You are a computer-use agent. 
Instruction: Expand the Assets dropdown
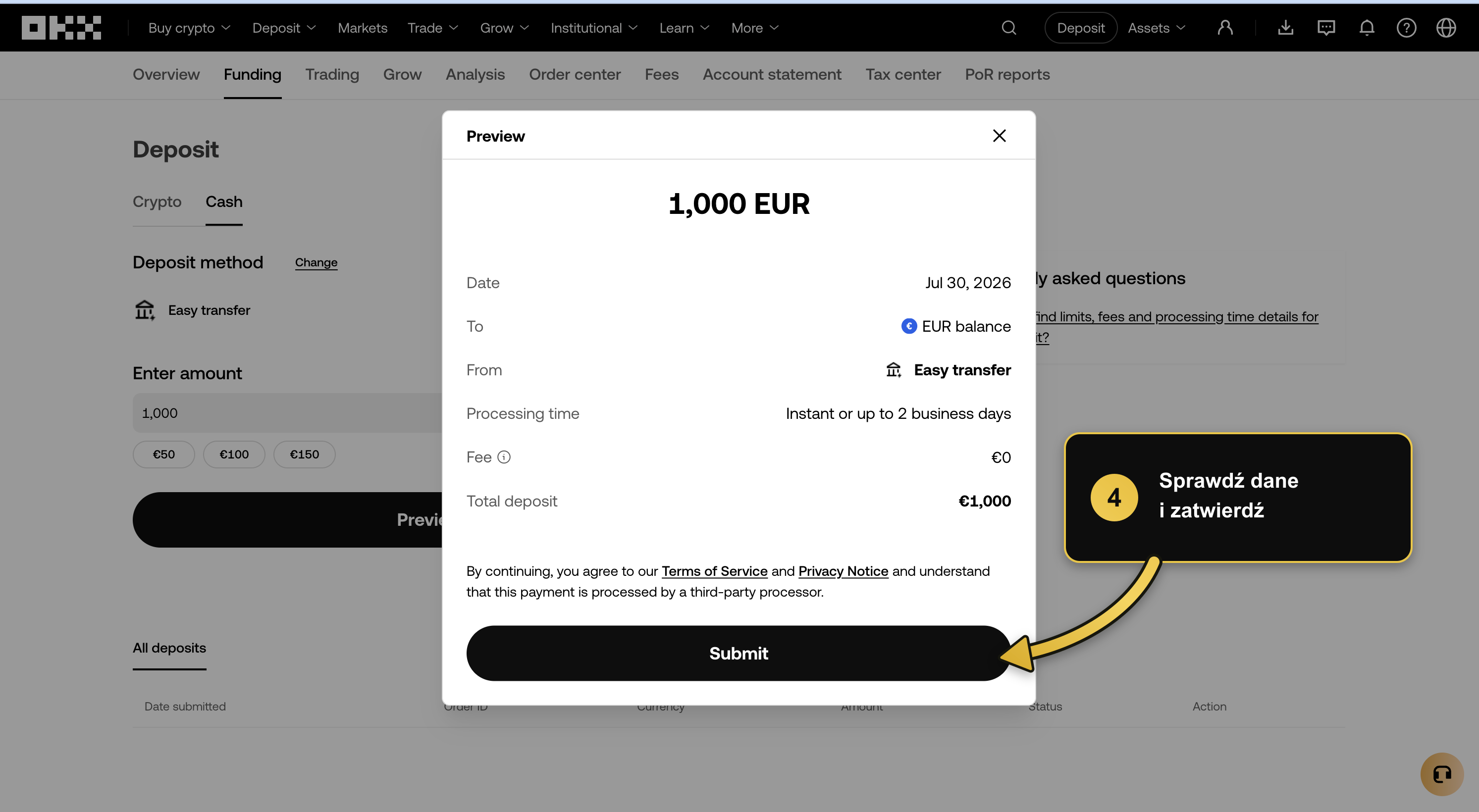1157,28
